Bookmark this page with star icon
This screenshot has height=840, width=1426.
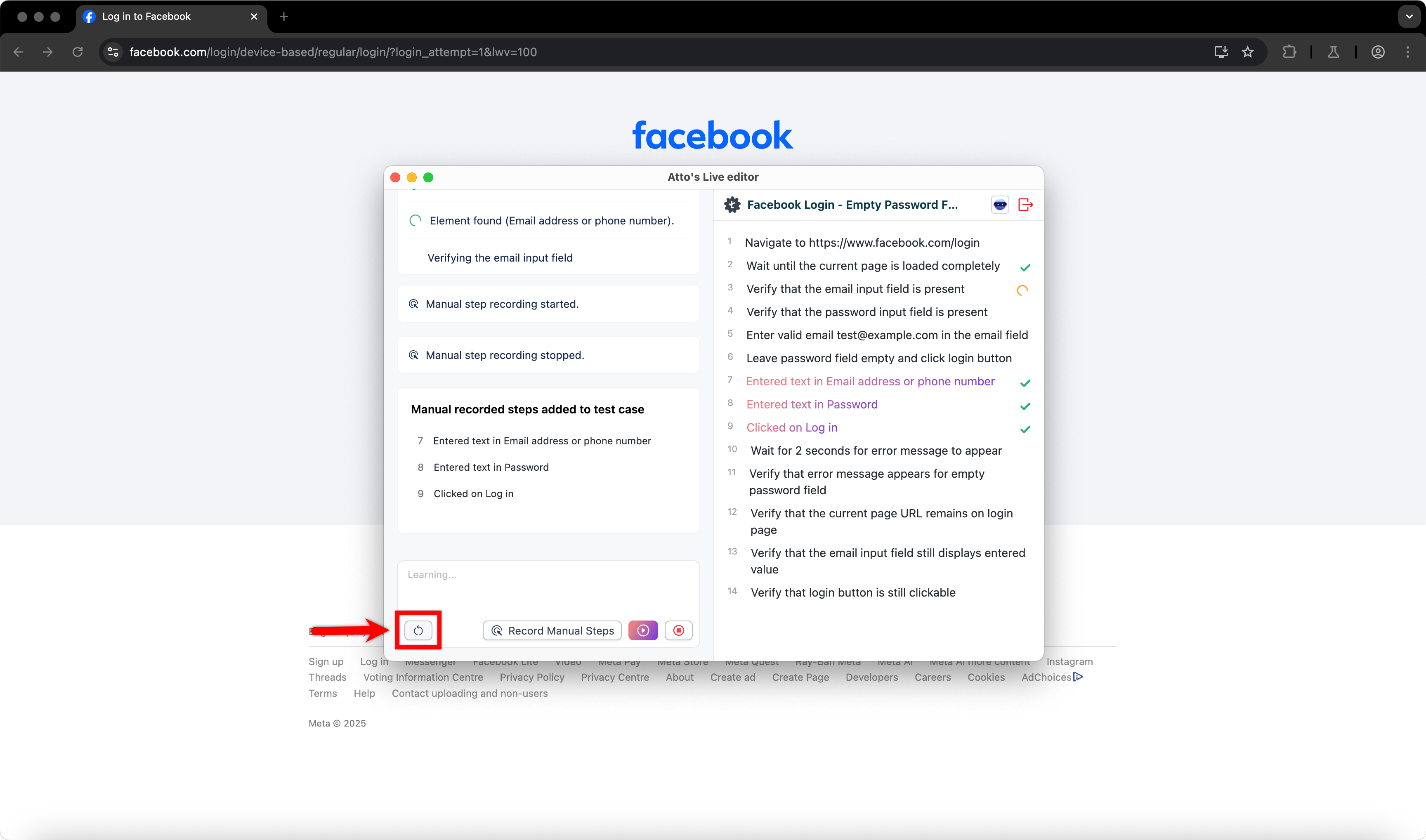tap(1248, 52)
